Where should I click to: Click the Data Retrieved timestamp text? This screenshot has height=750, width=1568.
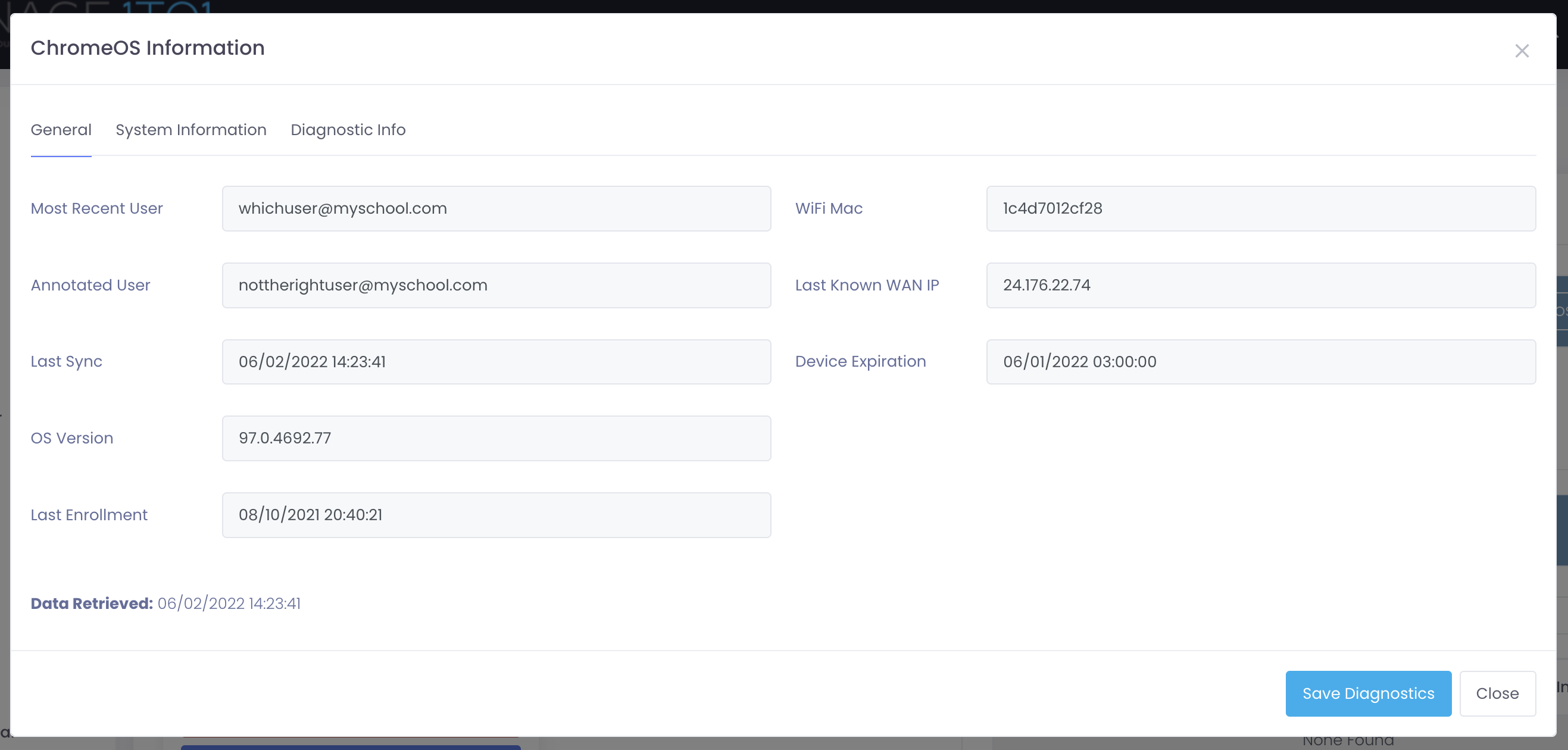click(x=229, y=604)
